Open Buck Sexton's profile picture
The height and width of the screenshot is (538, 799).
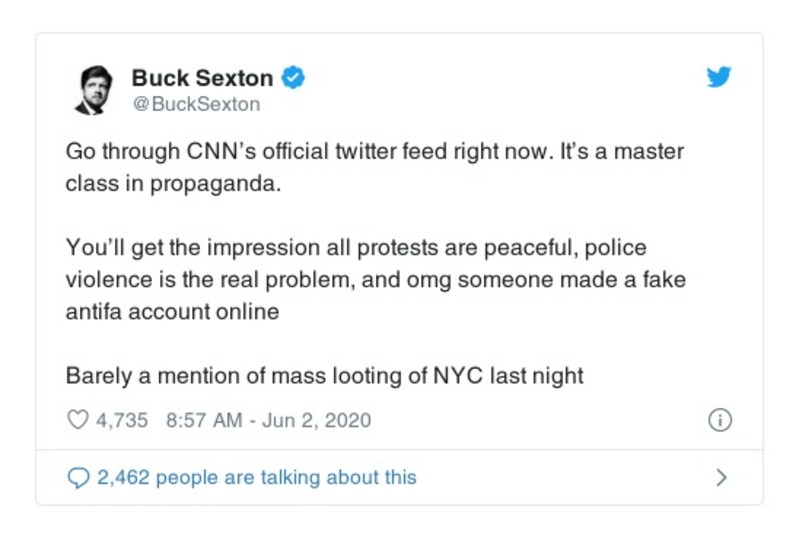95,90
